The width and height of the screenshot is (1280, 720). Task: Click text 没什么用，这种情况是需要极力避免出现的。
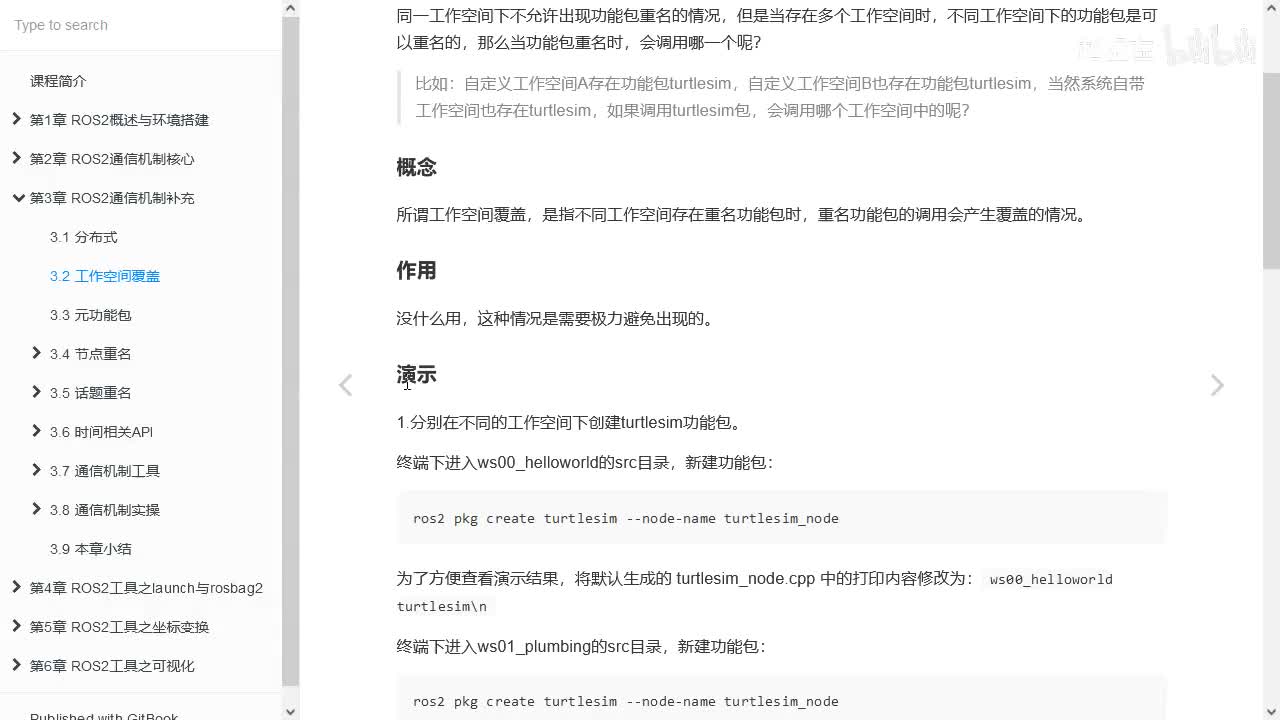(x=557, y=319)
